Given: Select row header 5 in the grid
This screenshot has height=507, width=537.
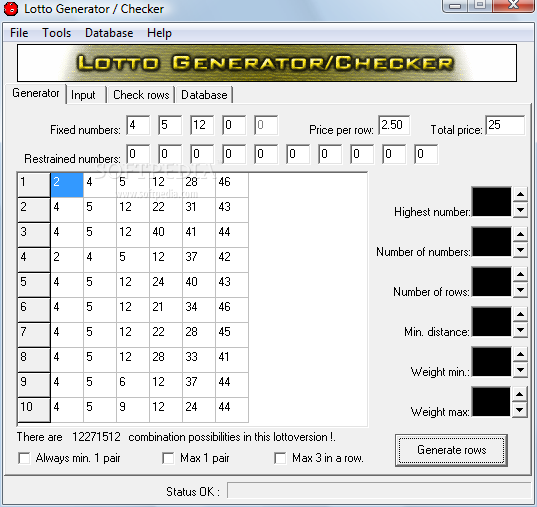Looking at the screenshot, I should coord(34,285).
